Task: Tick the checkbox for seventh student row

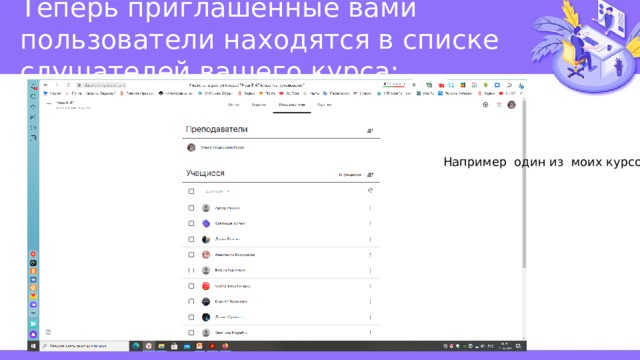Action: click(x=191, y=302)
